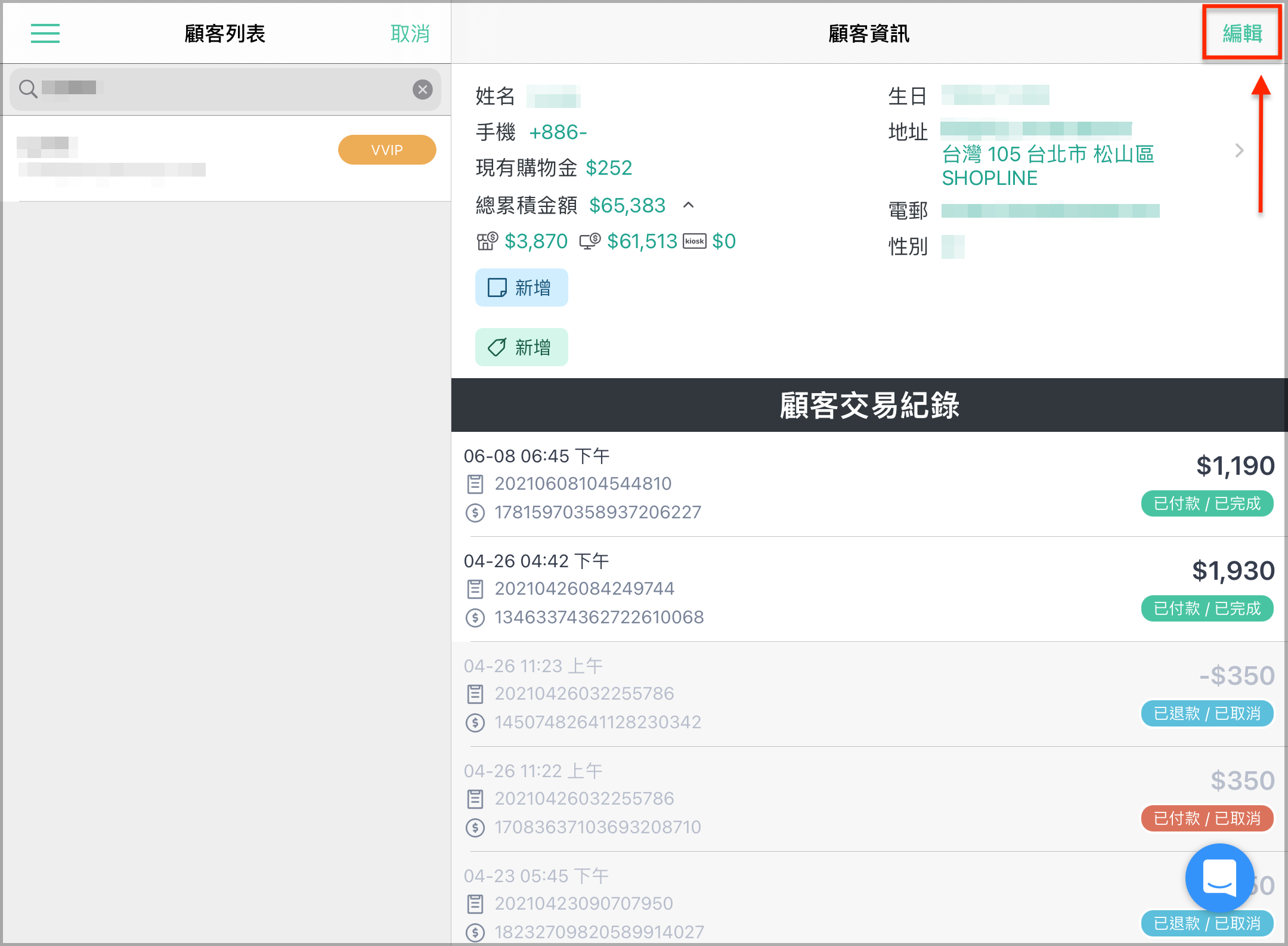Viewport: 1288px width, 946px height.
Task: Click the online store spend icon
Action: [x=590, y=241]
